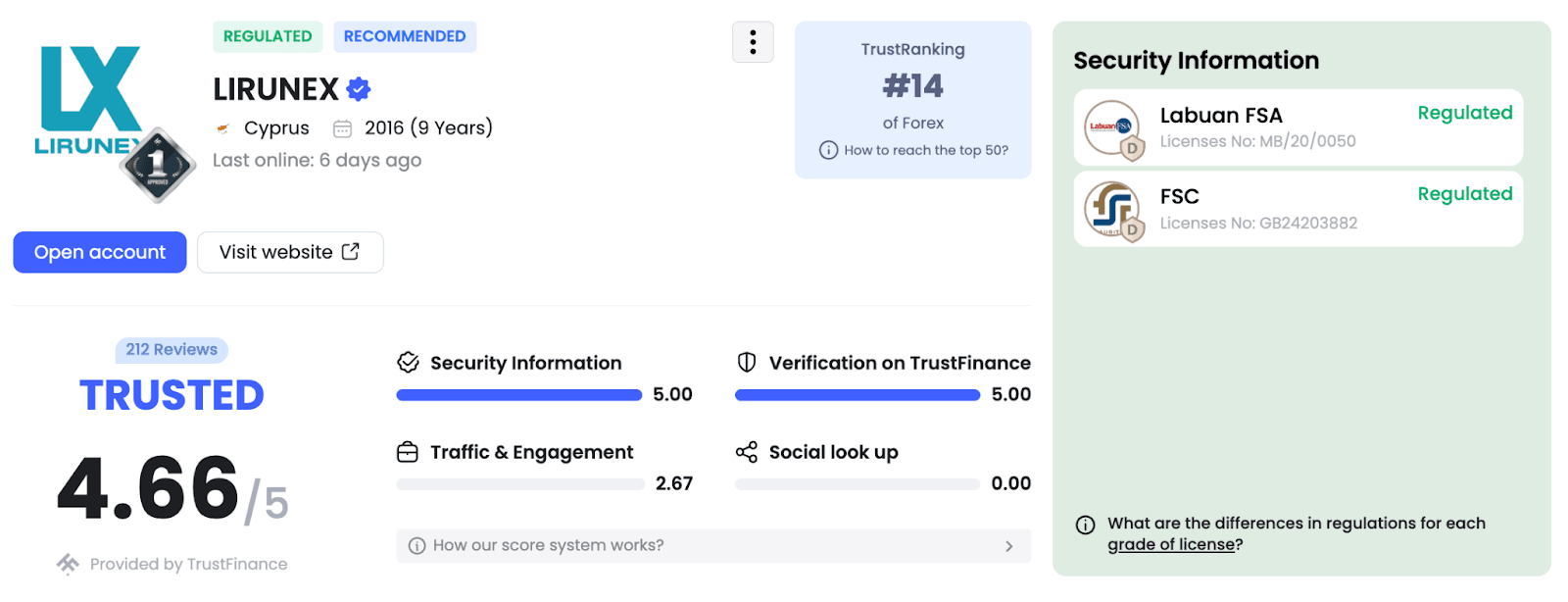Click the Verification on TrustFinance shield icon
Image resolution: width=1568 pixels, height=602 pixels.
pos(747,363)
